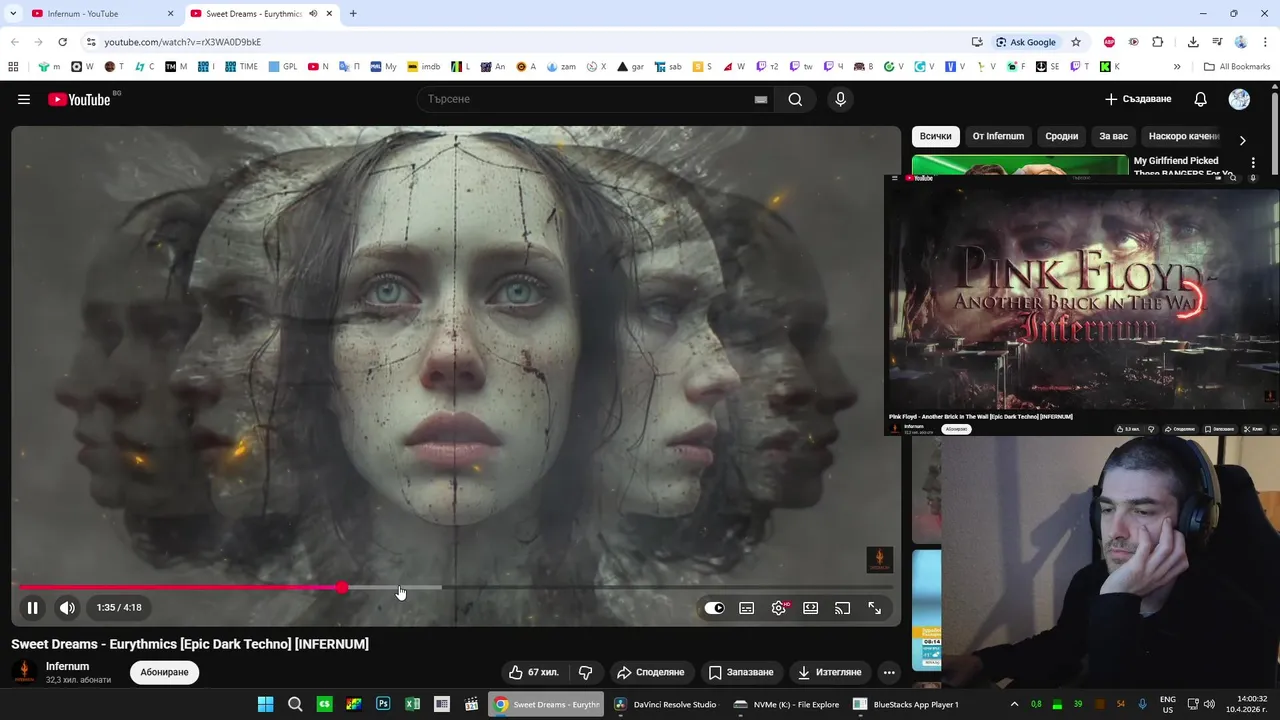This screenshot has height=720, width=1280.
Task: Select the Наскоро качени filter chip
Action: click(x=1184, y=136)
